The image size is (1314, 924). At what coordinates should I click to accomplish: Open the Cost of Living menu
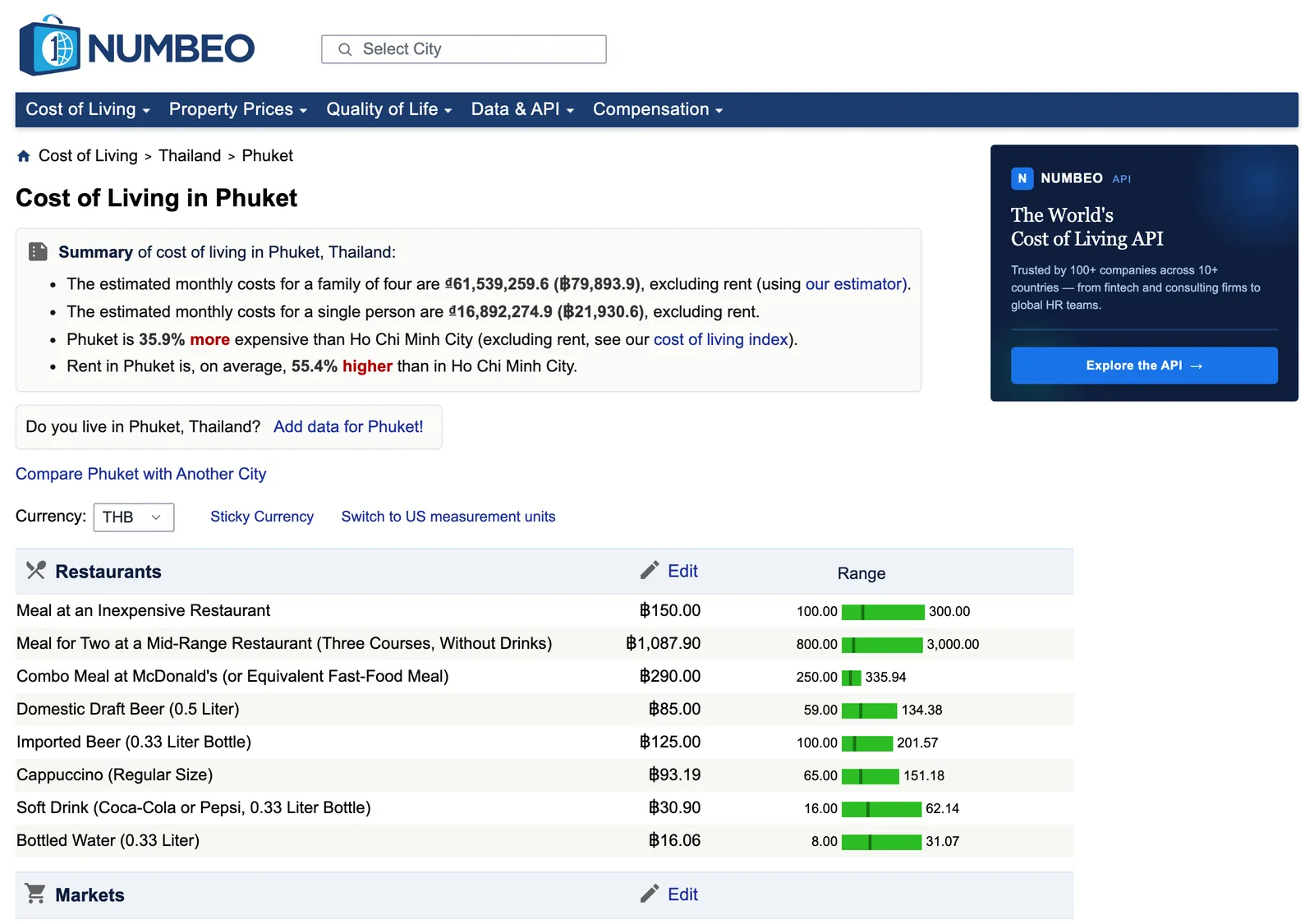(88, 109)
